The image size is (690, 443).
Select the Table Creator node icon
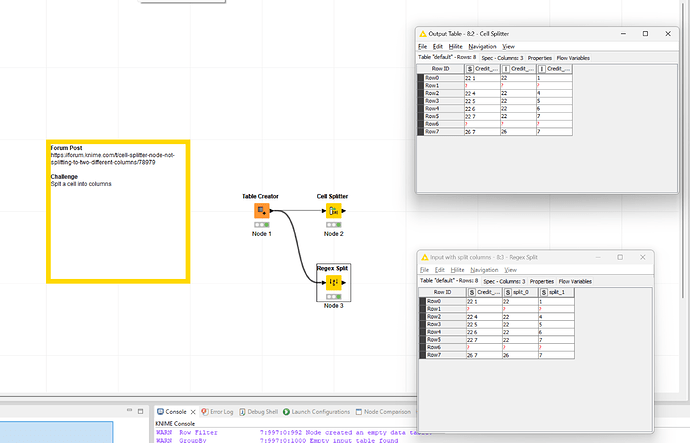tap(262, 211)
